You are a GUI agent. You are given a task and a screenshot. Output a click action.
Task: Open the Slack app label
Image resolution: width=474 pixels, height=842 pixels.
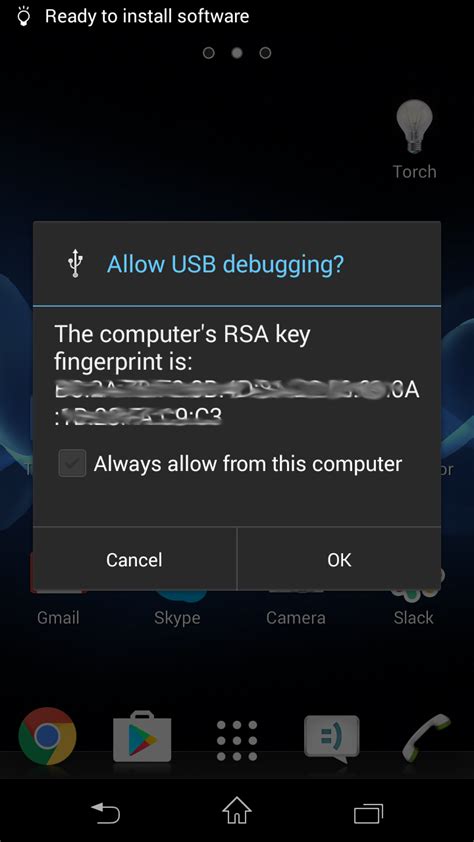pyautogui.click(x=413, y=618)
